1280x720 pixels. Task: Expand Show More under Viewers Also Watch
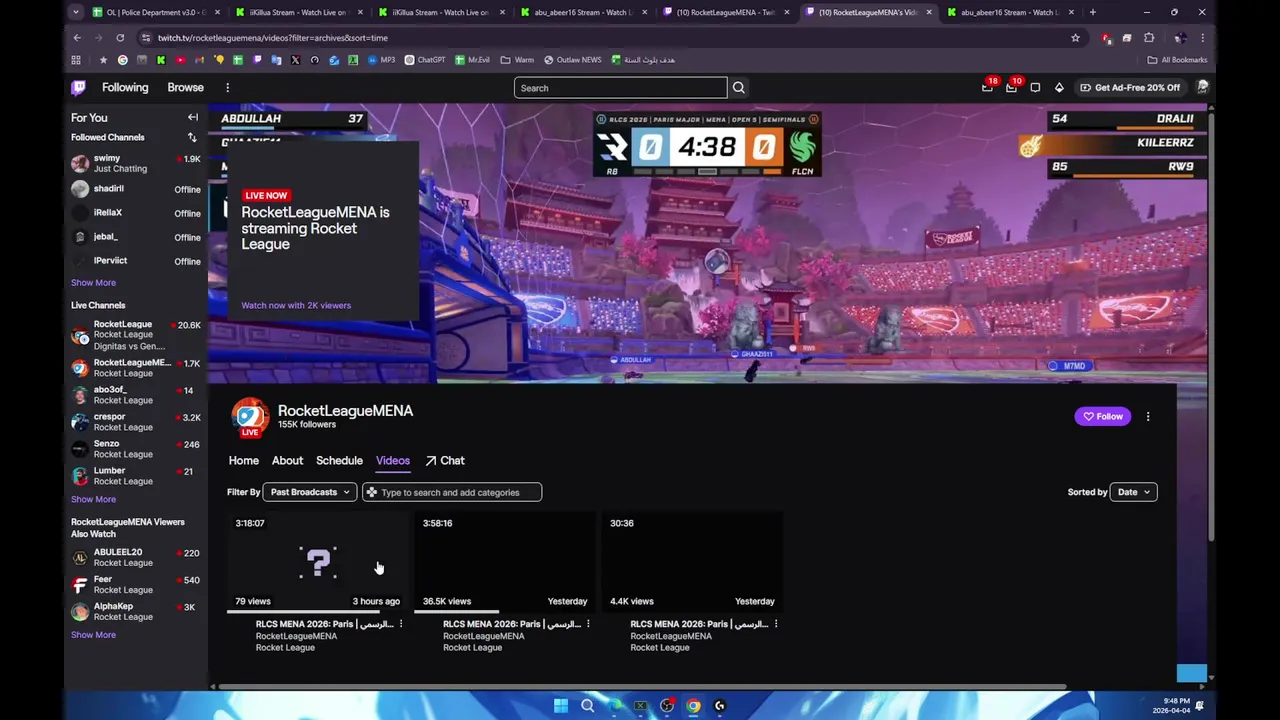click(93, 635)
